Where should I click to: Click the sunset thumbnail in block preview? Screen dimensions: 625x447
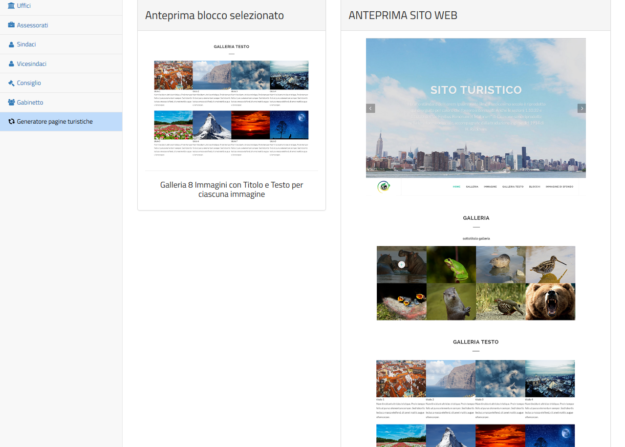(250, 125)
